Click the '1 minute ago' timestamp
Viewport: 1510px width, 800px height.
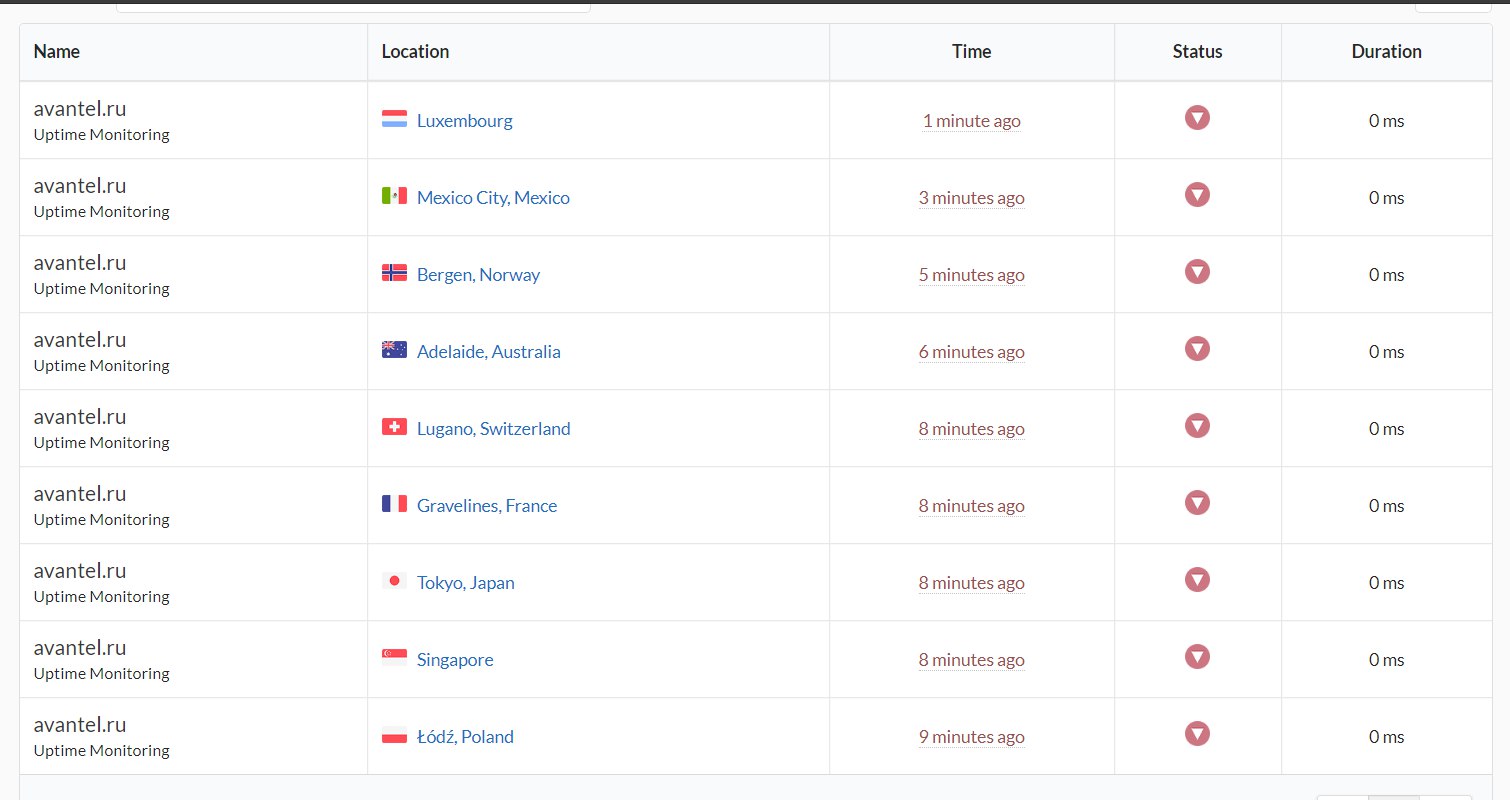click(972, 121)
